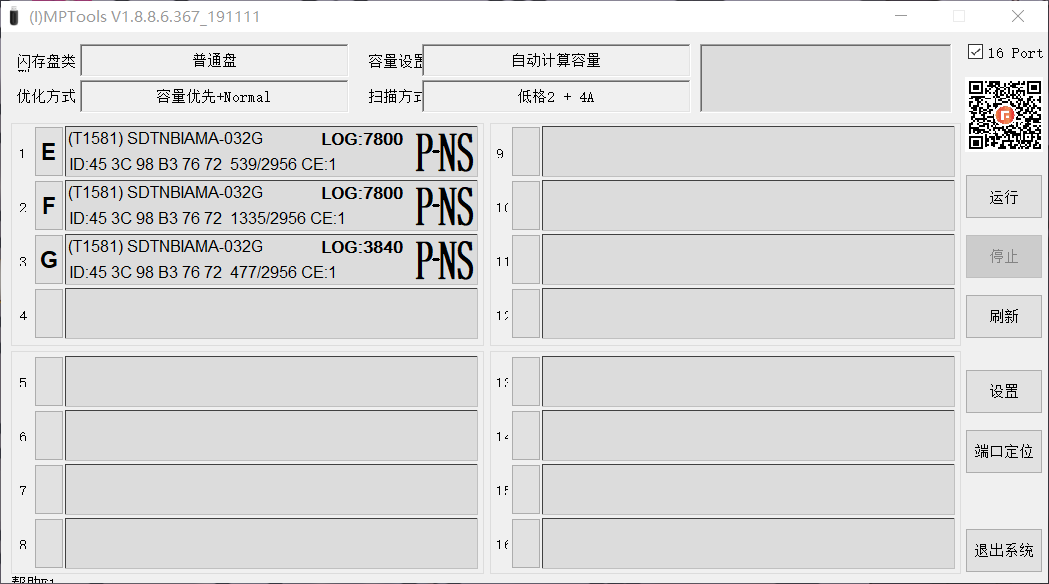Open 设置 (Settings) button
The width and height of the screenshot is (1049, 584).
[1004, 391]
